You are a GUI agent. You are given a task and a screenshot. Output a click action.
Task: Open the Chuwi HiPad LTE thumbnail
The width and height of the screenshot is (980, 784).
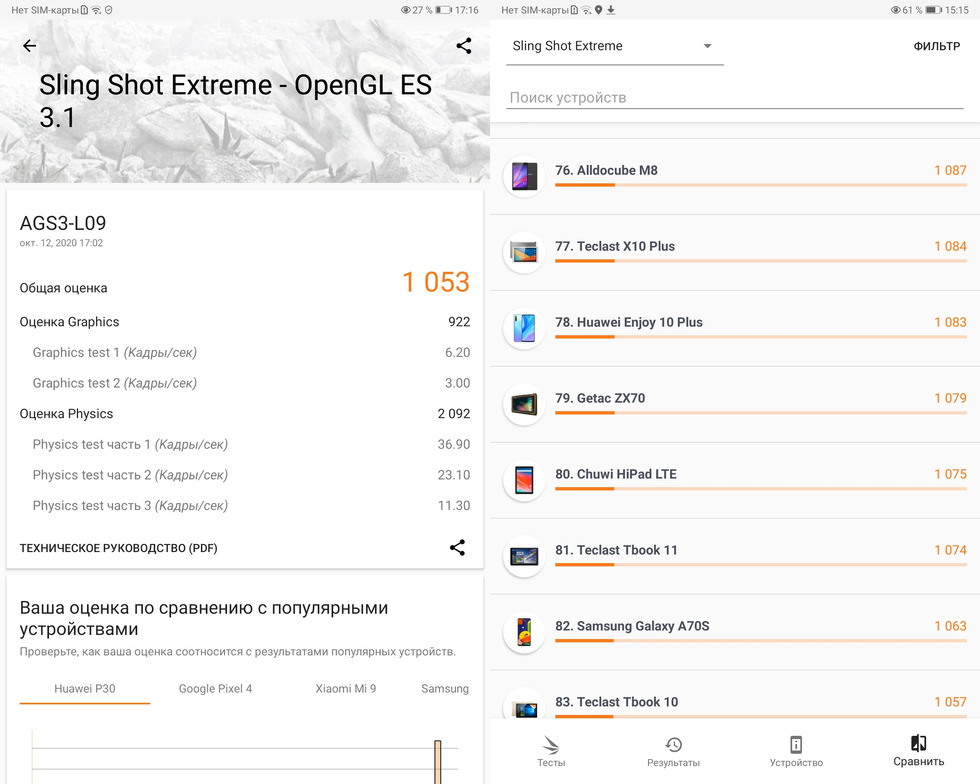[524, 480]
